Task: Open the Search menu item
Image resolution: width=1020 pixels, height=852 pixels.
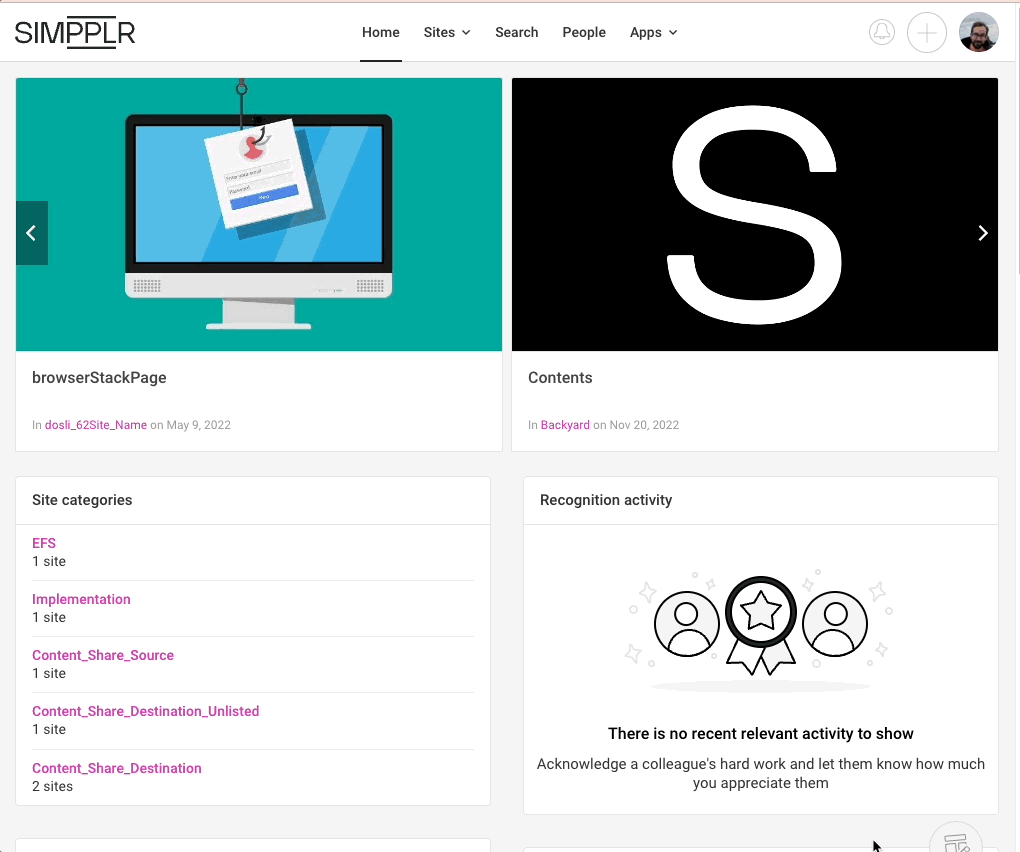Action: (x=517, y=33)
